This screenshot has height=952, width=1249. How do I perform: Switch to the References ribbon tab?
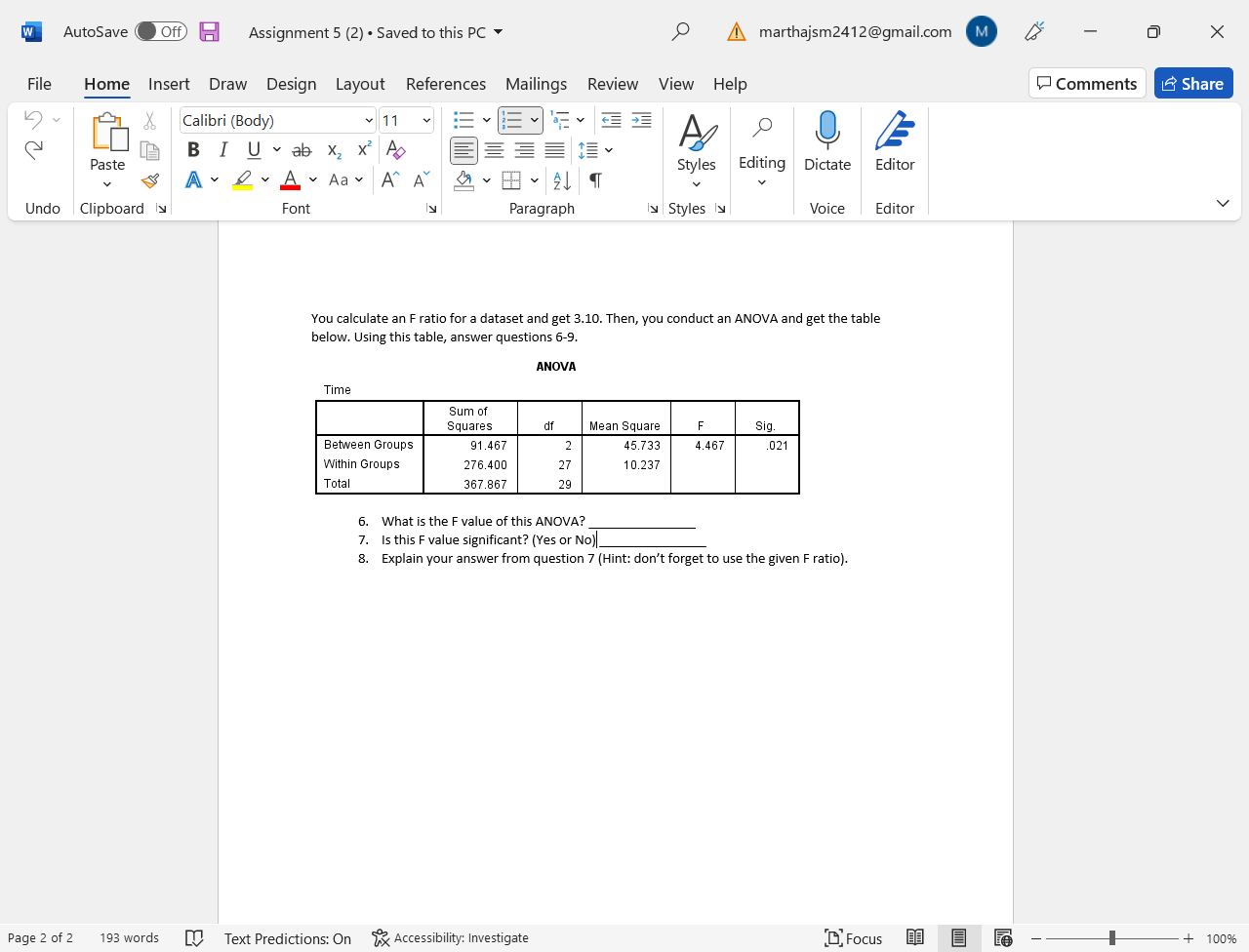point(445,84)
